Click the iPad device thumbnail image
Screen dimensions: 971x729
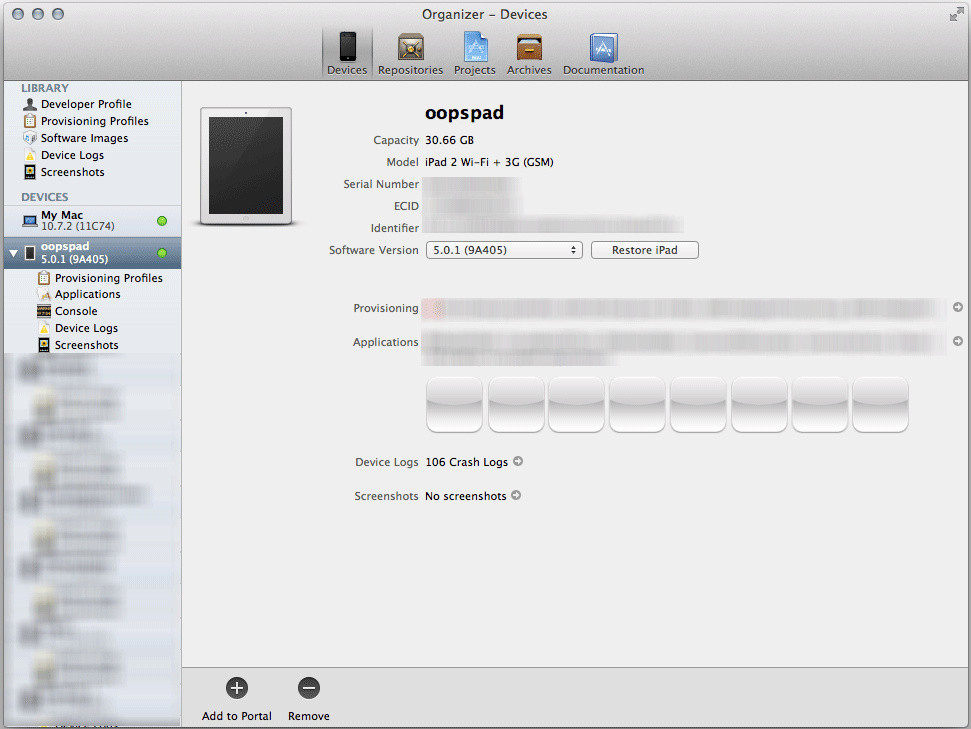tap(246, 165)
